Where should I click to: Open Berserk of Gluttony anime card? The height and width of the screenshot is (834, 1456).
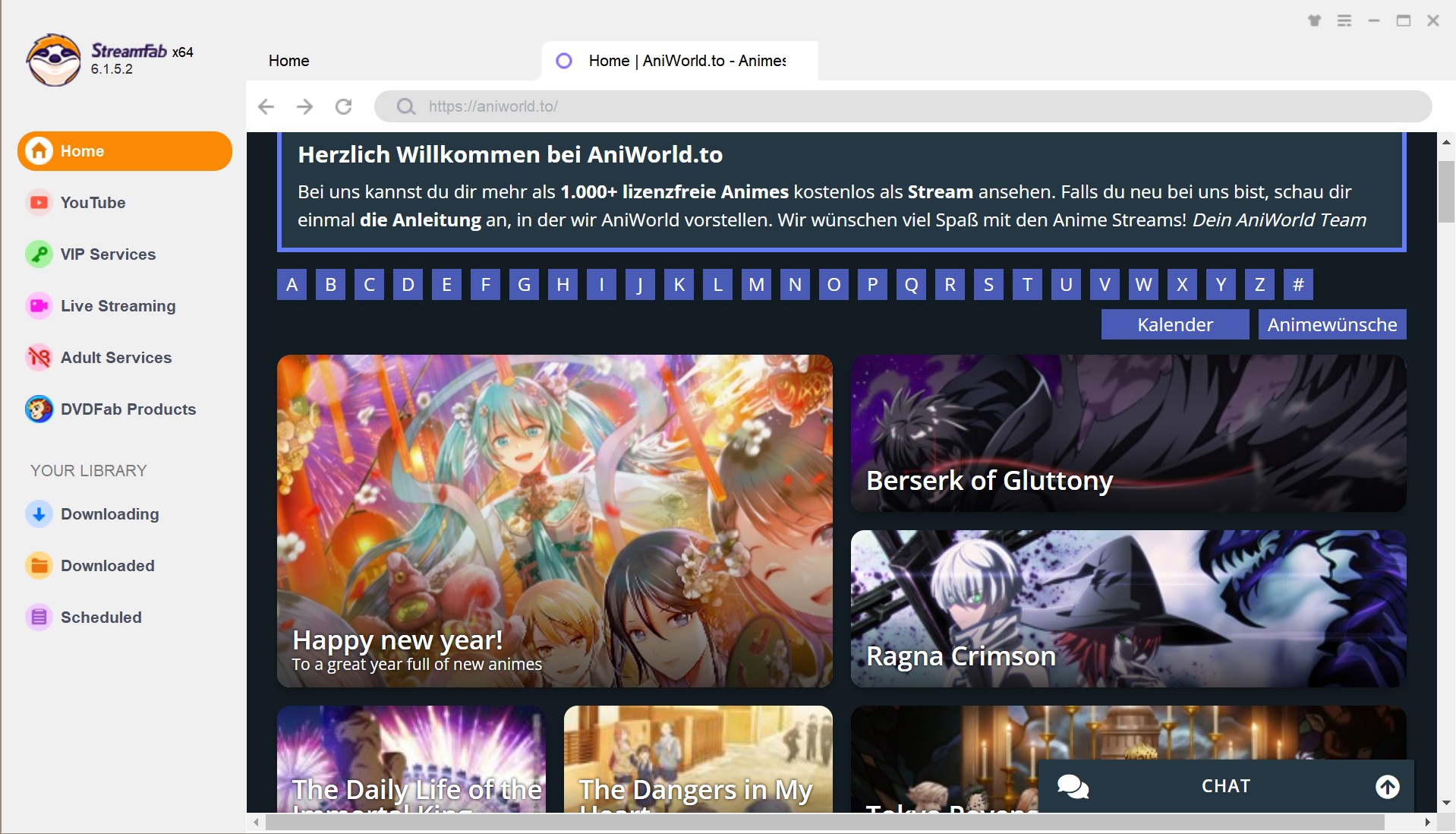coord(1129,433)
